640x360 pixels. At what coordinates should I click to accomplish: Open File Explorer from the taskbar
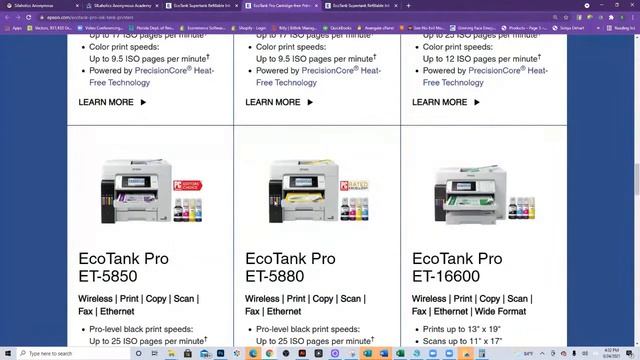(x=171, y=353)
